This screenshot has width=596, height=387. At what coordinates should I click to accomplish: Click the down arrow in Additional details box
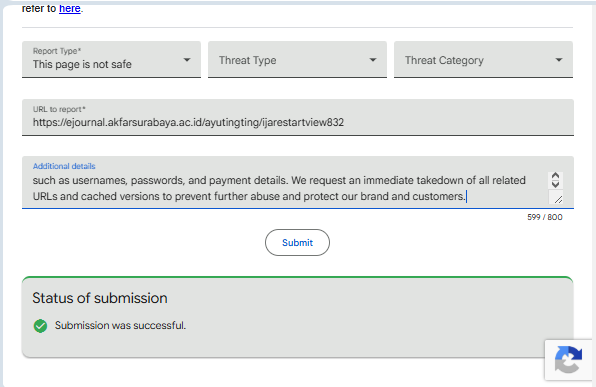click(555, 184)
